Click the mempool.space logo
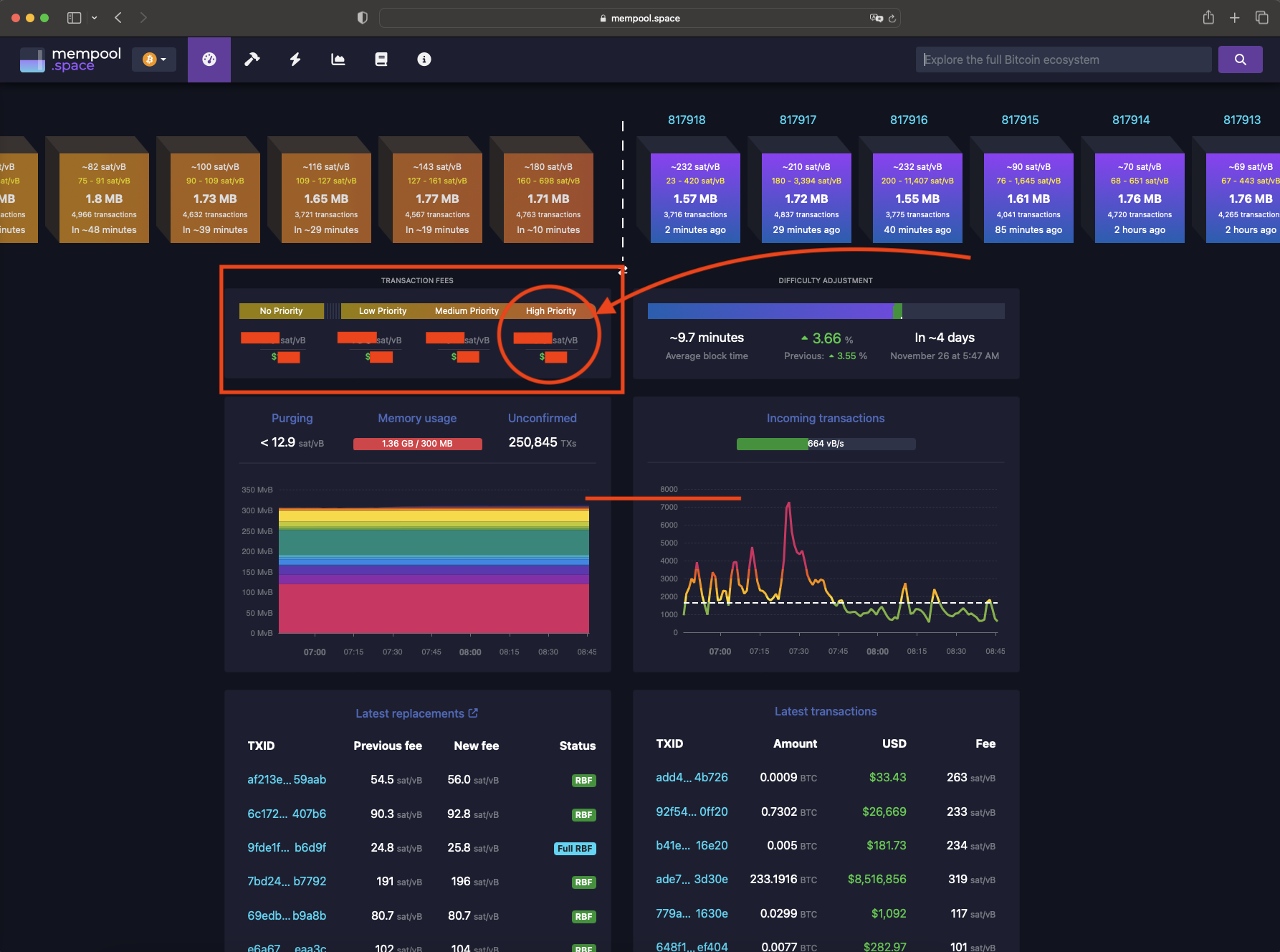Image resolution: width=1280 pixels, height=952 pixels. click(x=70, y=59)
